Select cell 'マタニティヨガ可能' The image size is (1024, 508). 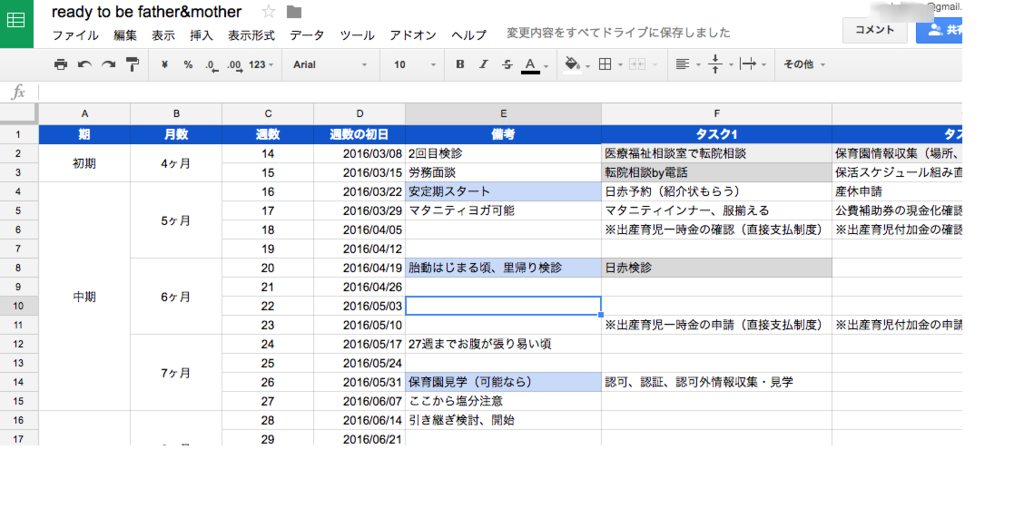click(x=503, y=211)
